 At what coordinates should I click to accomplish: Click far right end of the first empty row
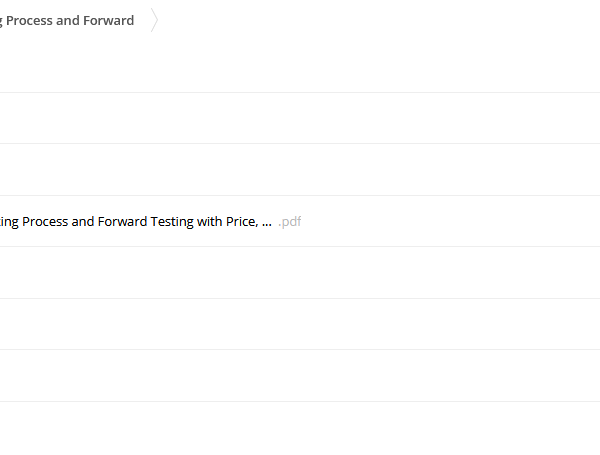pos(582,118)
